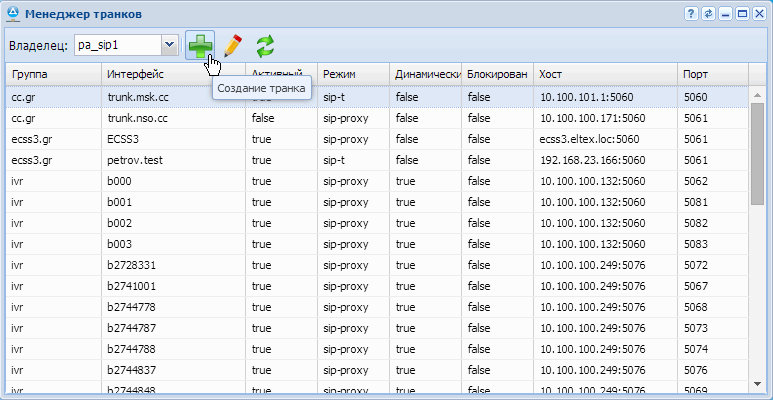Viewport: 773px width, 400px height.
Task: Click the green refresh arrows icon
Action: 265,46
